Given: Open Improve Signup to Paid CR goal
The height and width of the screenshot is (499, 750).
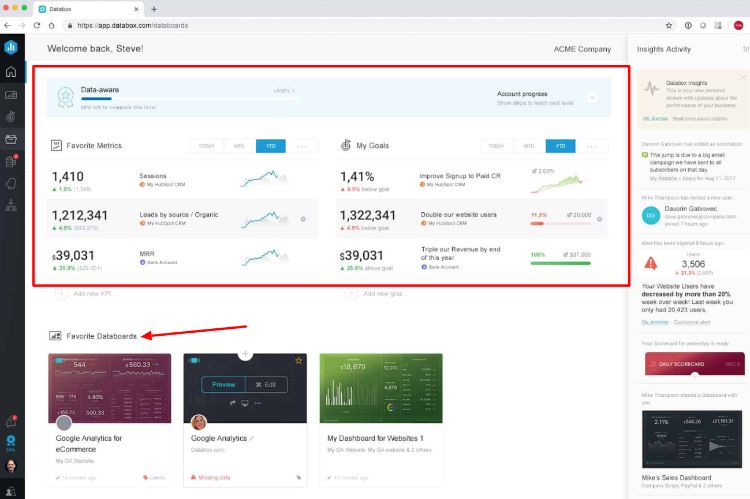Looking at the screenshot, I should point(472,181).
